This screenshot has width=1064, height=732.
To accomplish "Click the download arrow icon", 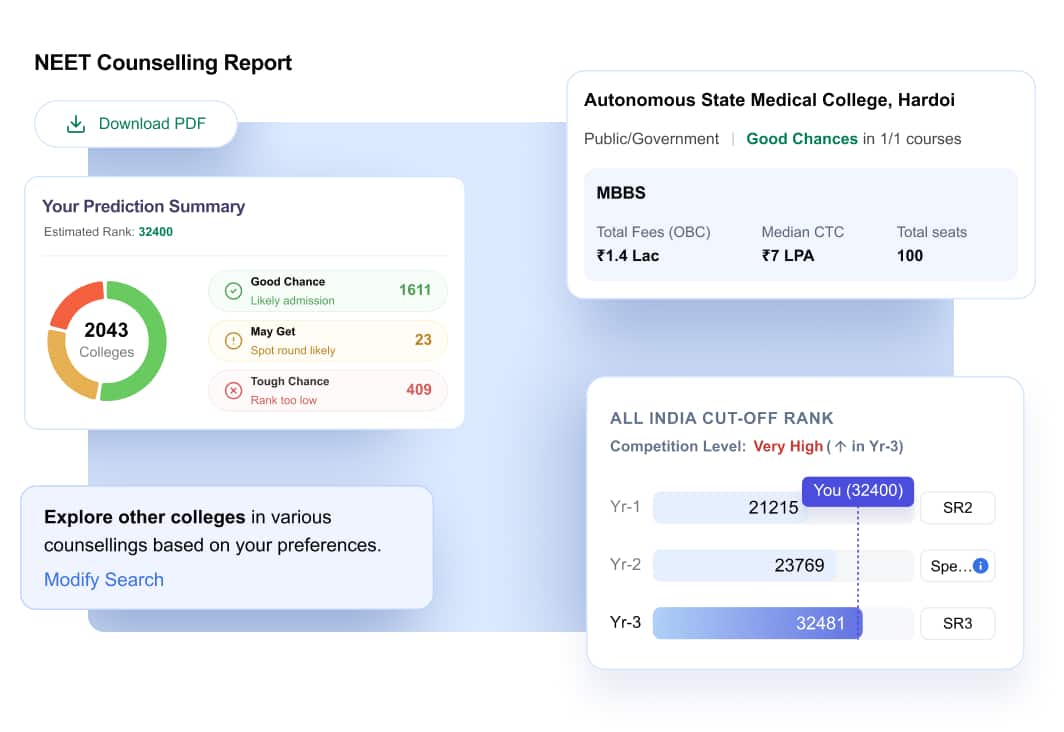I will click(x=76, y=124).
